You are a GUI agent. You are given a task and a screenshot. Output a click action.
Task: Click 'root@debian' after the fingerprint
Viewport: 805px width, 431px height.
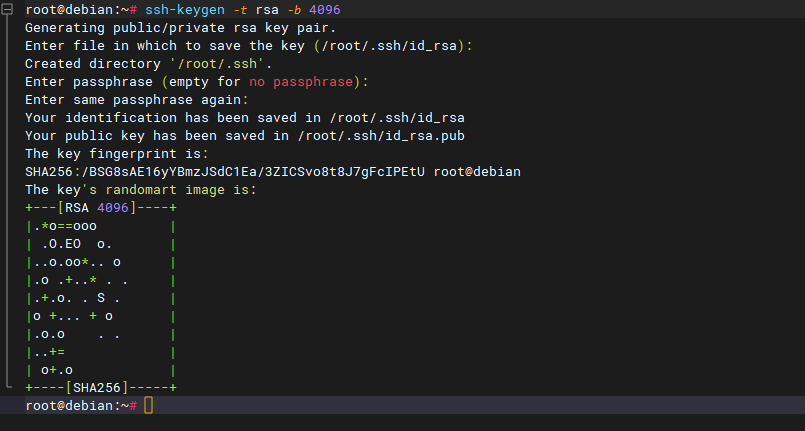click(x=477, y=171)
